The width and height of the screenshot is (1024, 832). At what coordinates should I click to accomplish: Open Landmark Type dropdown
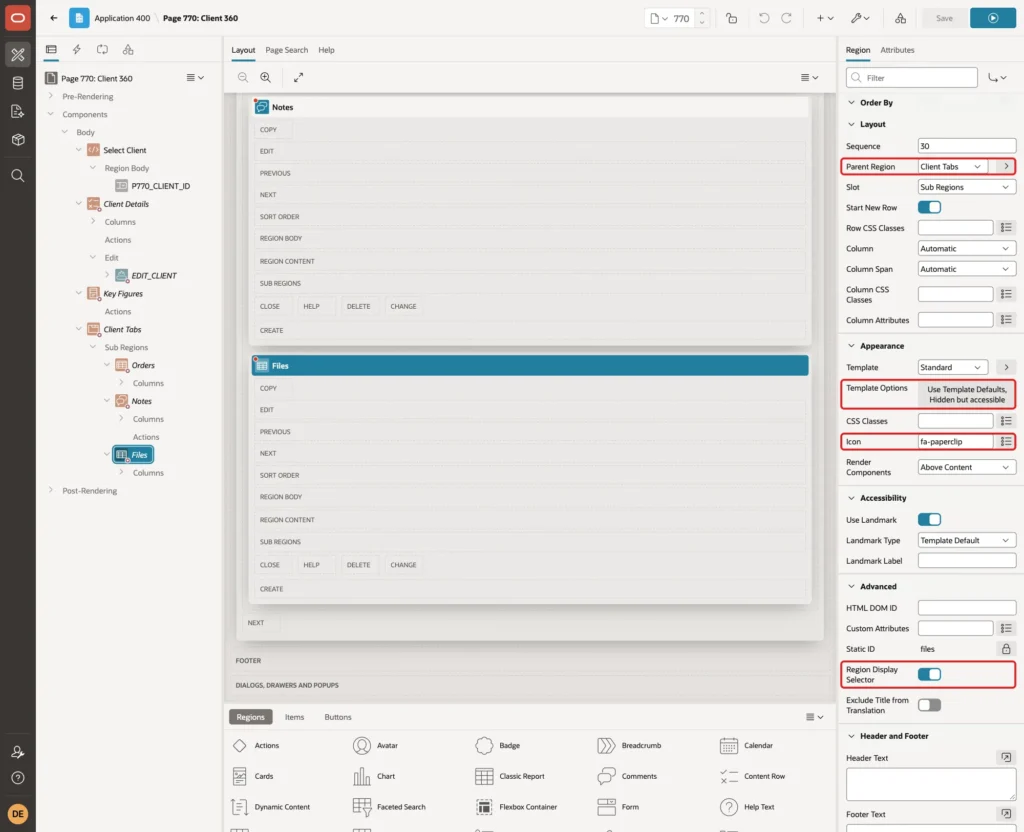coord(967,540)
